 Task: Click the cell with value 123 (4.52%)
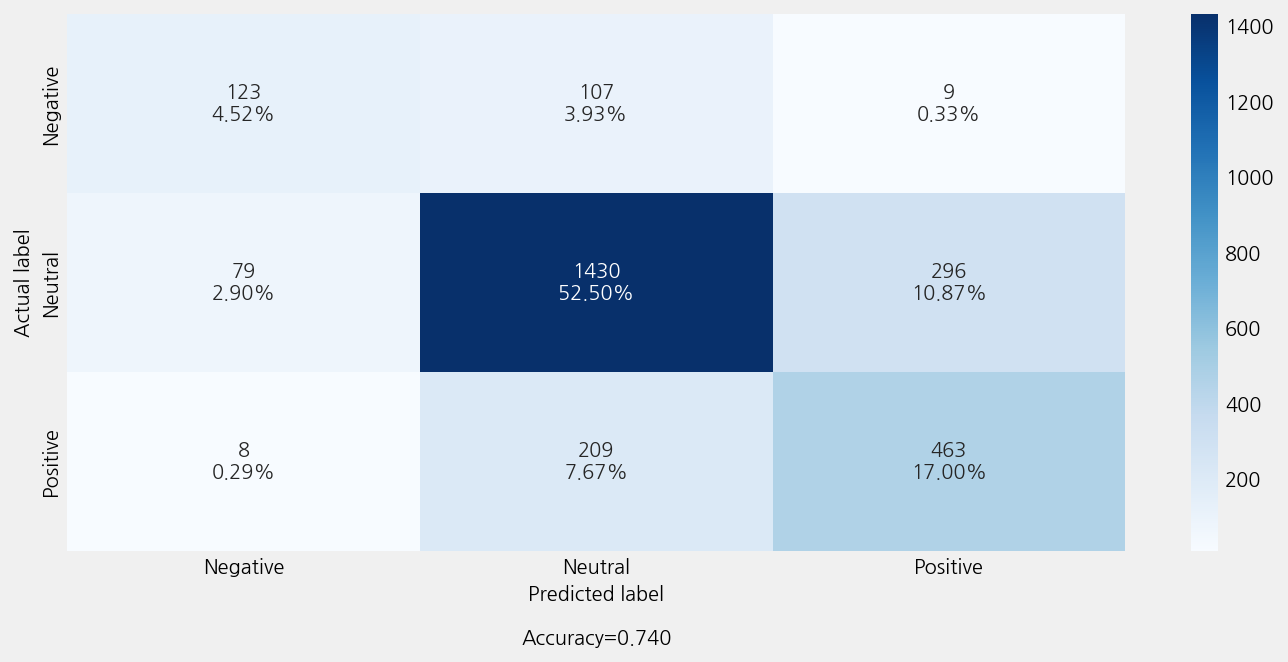coord(243,103)
